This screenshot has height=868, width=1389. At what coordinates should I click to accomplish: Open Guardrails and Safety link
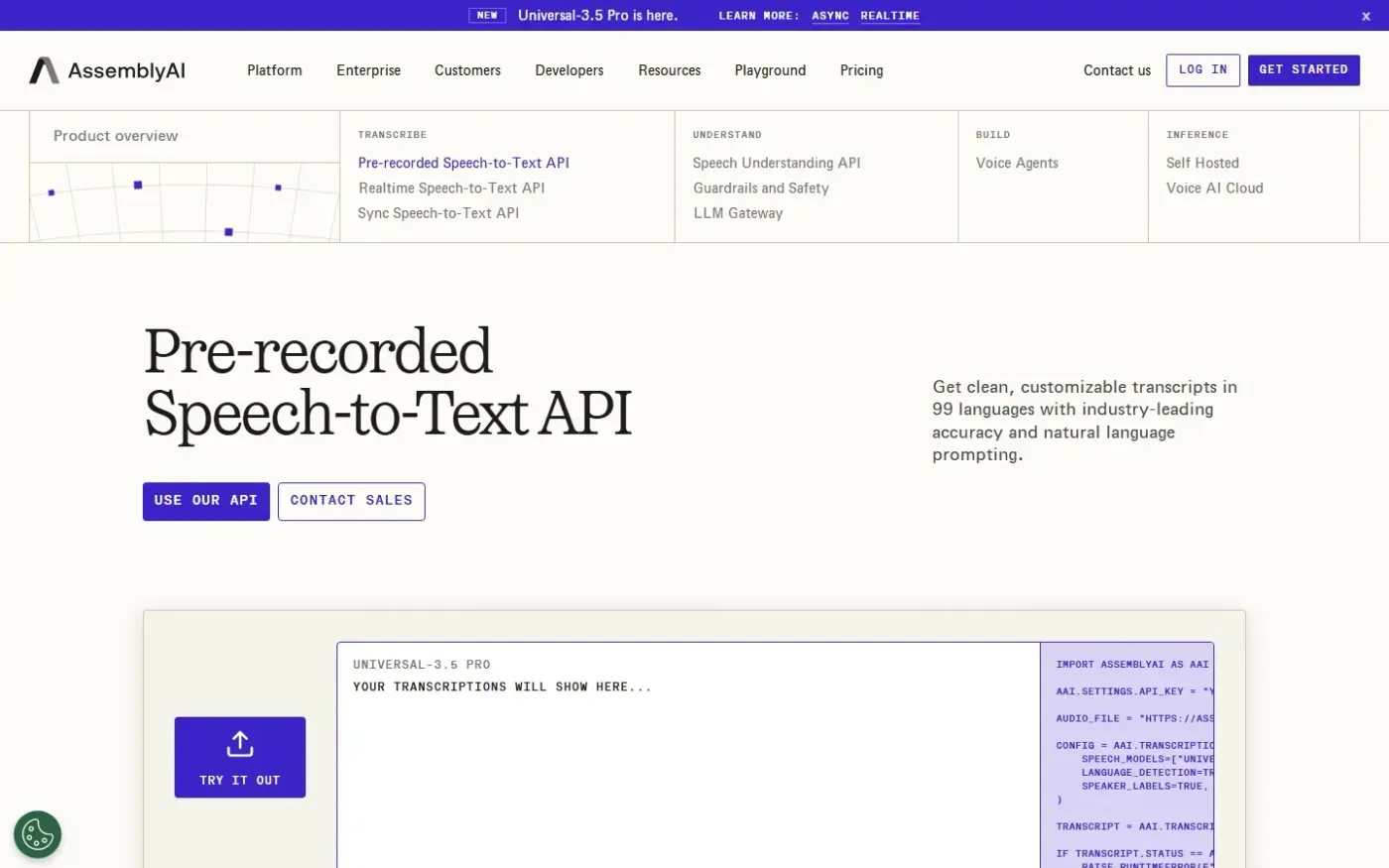[761, 187]
